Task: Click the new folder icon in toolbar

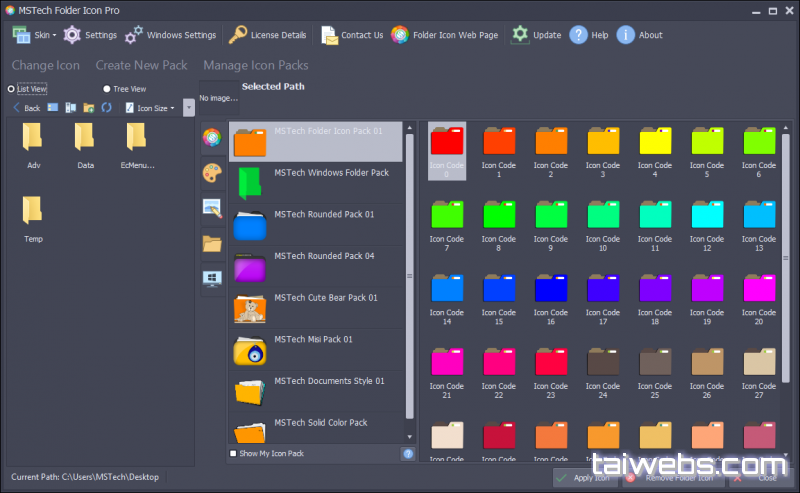Action: click(88, 107)
